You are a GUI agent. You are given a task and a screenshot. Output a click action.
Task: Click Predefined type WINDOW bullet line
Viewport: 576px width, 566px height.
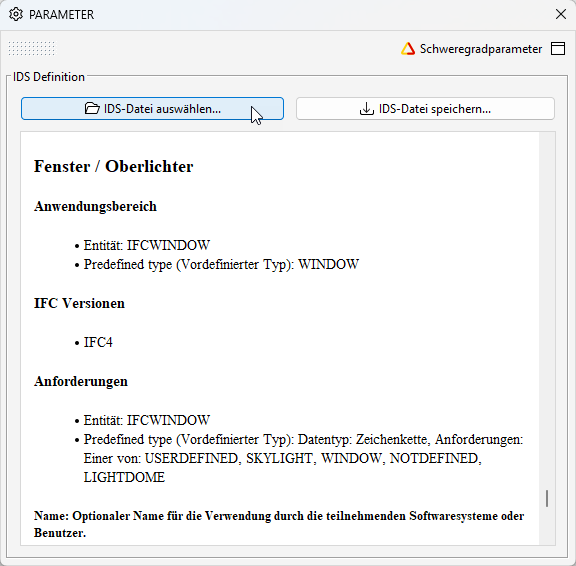[x=221, y=264]
